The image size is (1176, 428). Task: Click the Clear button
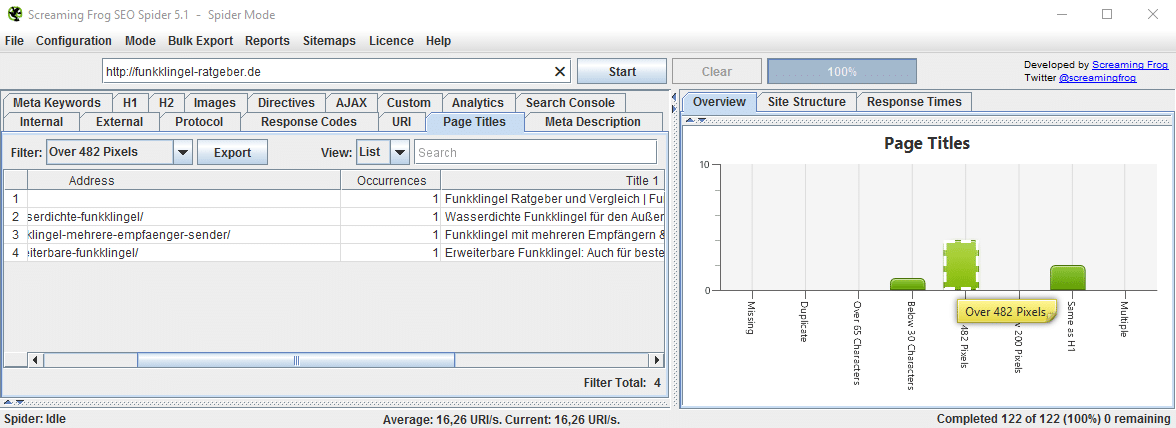716,72
